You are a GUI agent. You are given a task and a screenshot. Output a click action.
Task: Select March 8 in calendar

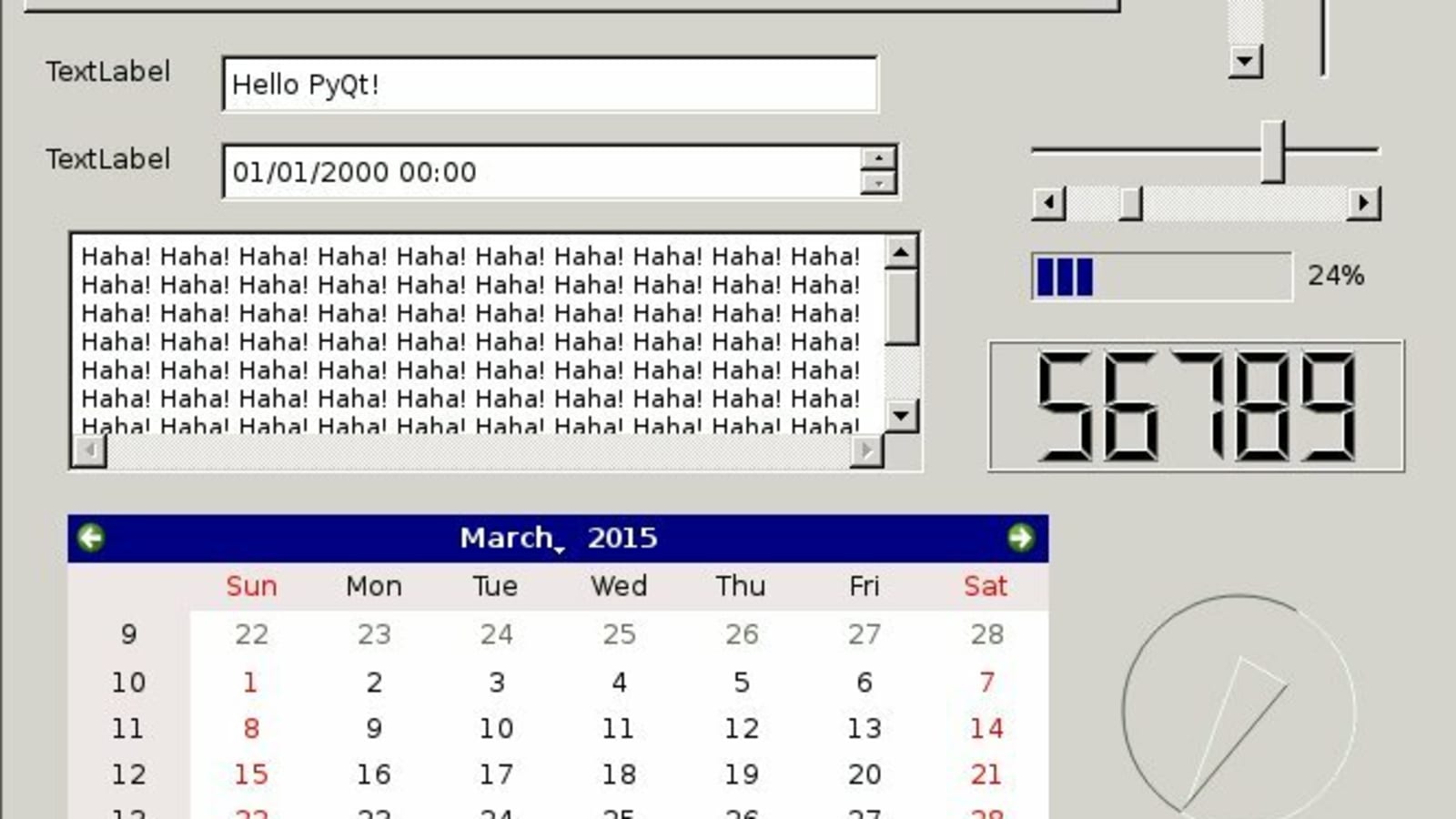click(x=251, y=728)
